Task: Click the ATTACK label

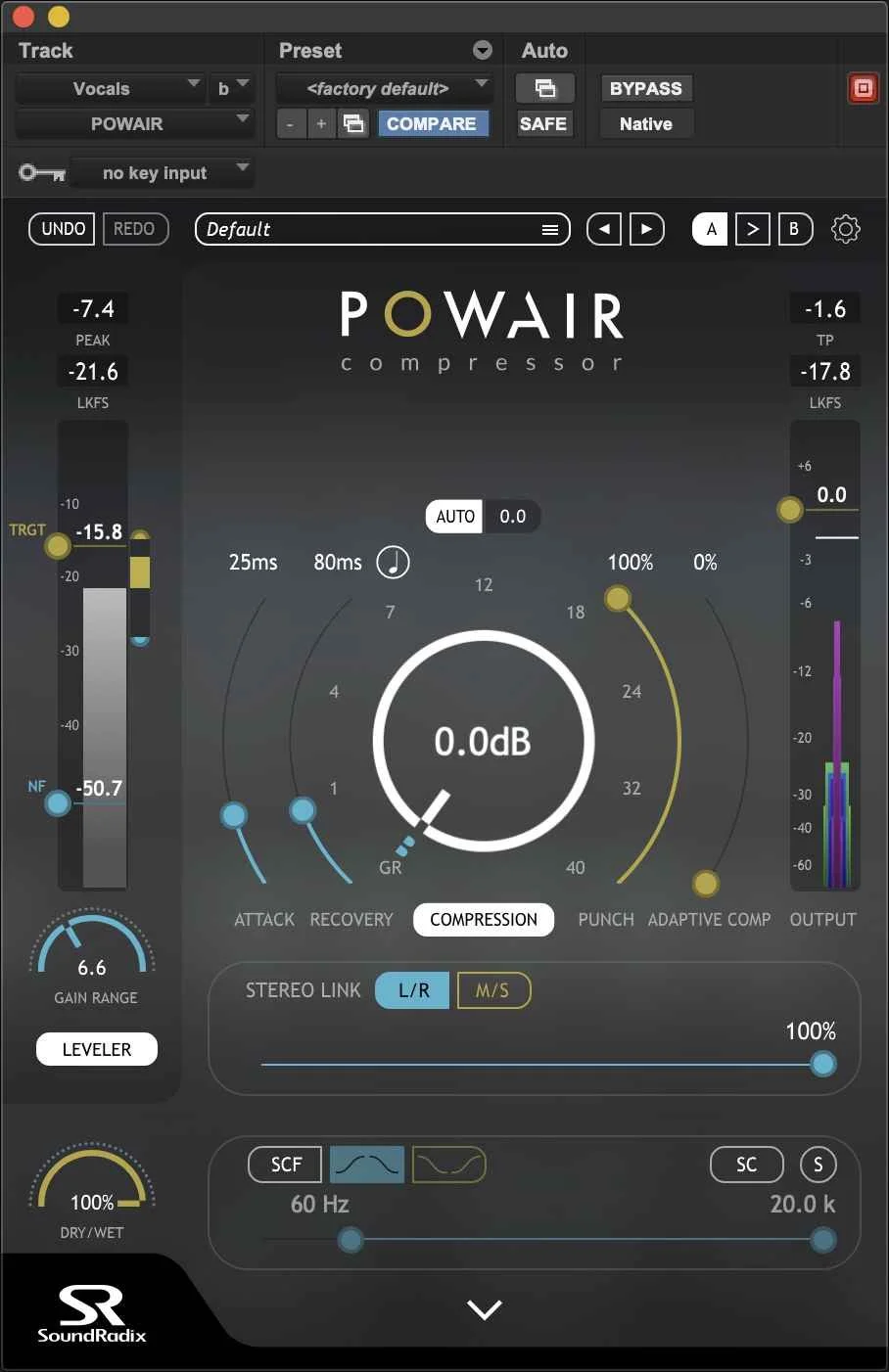Action: click(x=264, y=920)
